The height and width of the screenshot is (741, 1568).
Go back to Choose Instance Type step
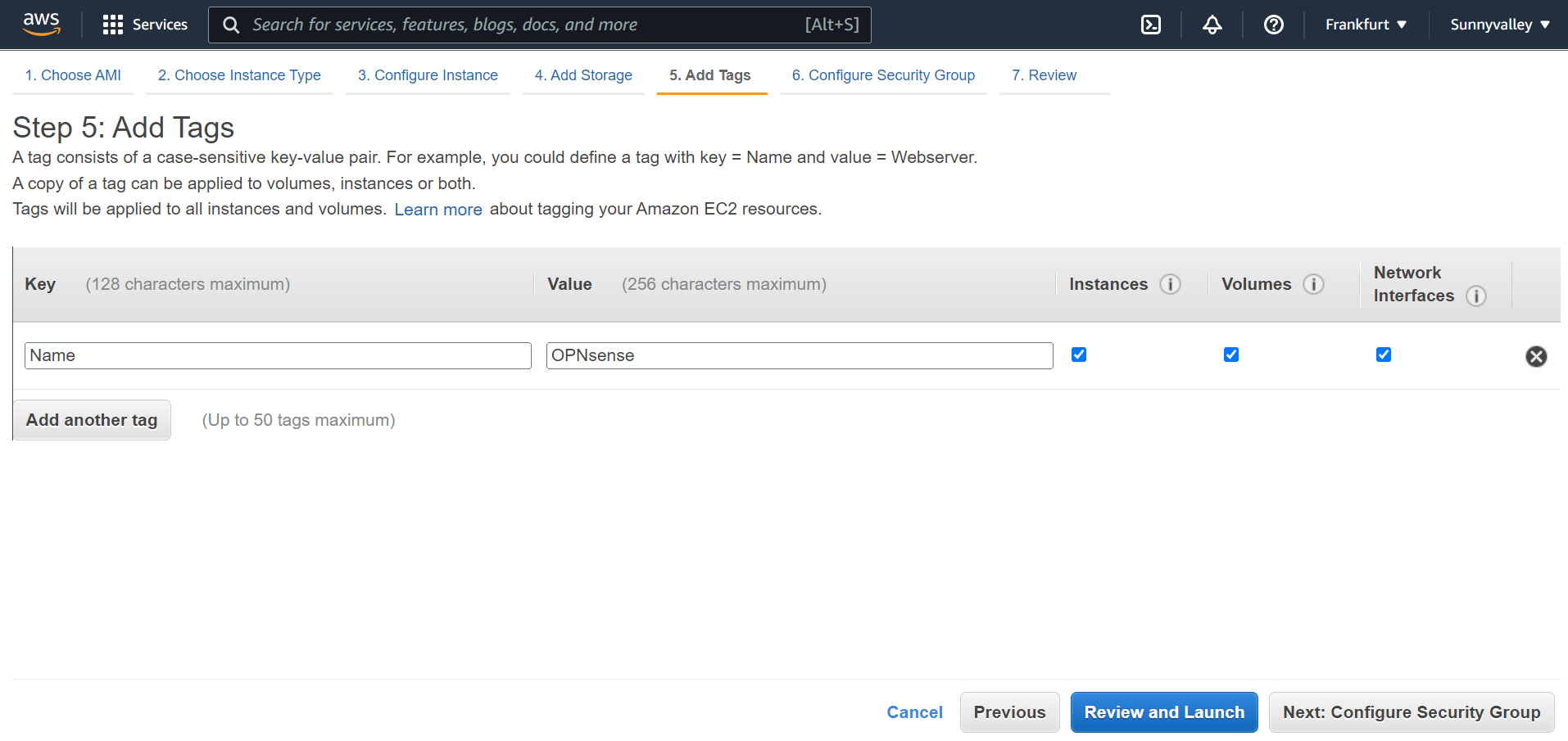239,75
